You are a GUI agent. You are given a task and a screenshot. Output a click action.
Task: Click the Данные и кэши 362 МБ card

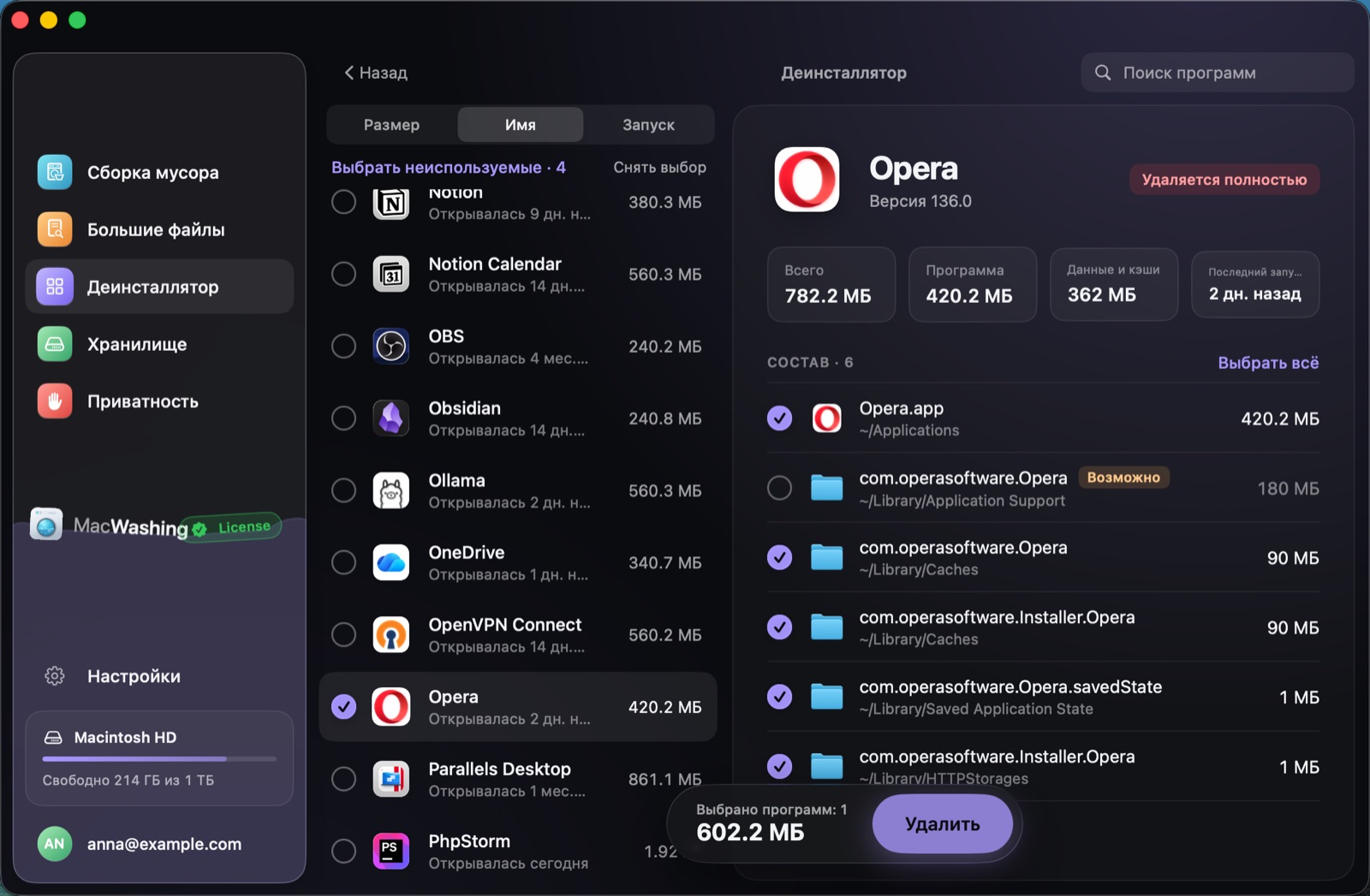click(x=1114, y=285)
